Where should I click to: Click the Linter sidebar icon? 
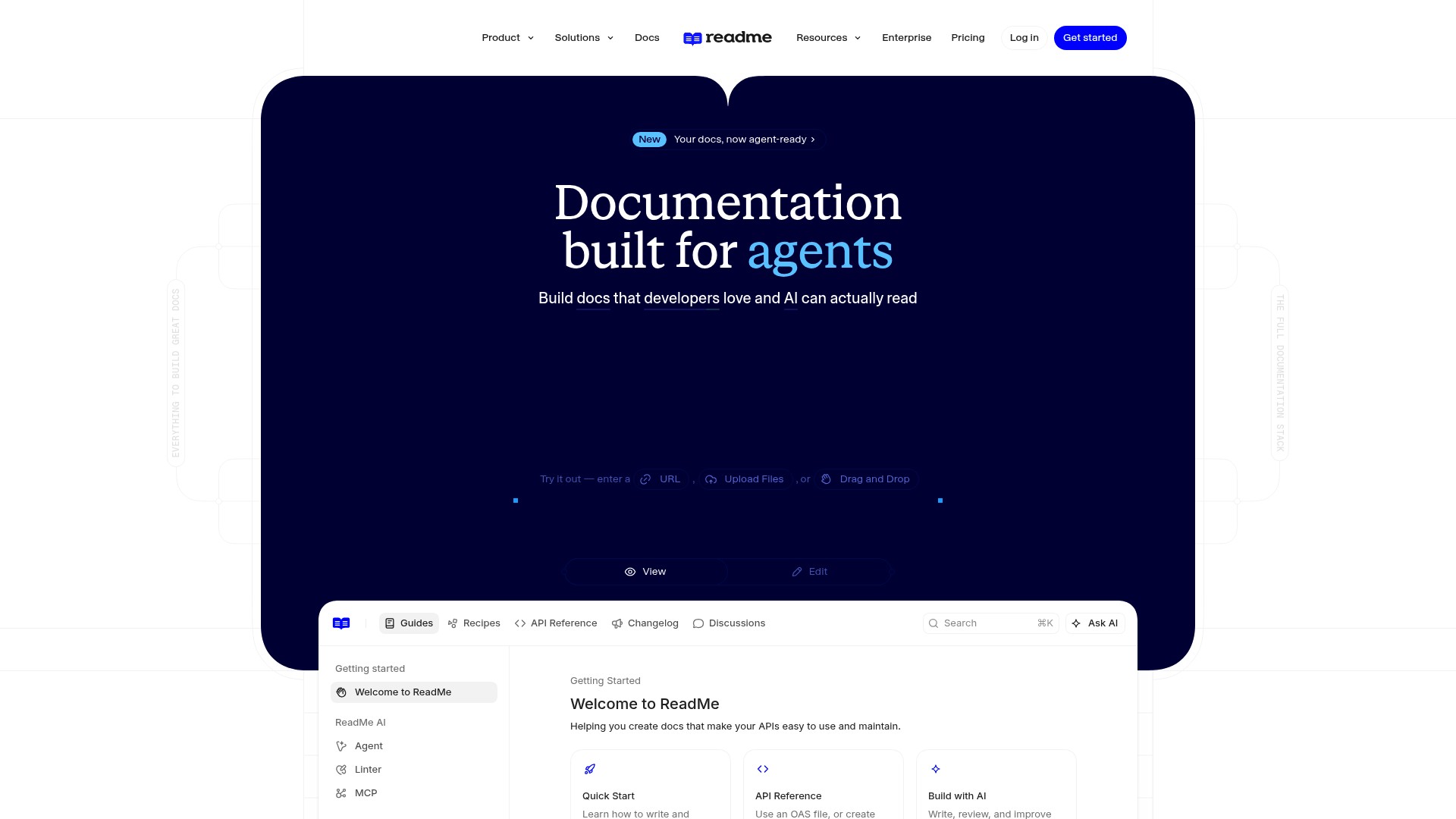point(341,770)
